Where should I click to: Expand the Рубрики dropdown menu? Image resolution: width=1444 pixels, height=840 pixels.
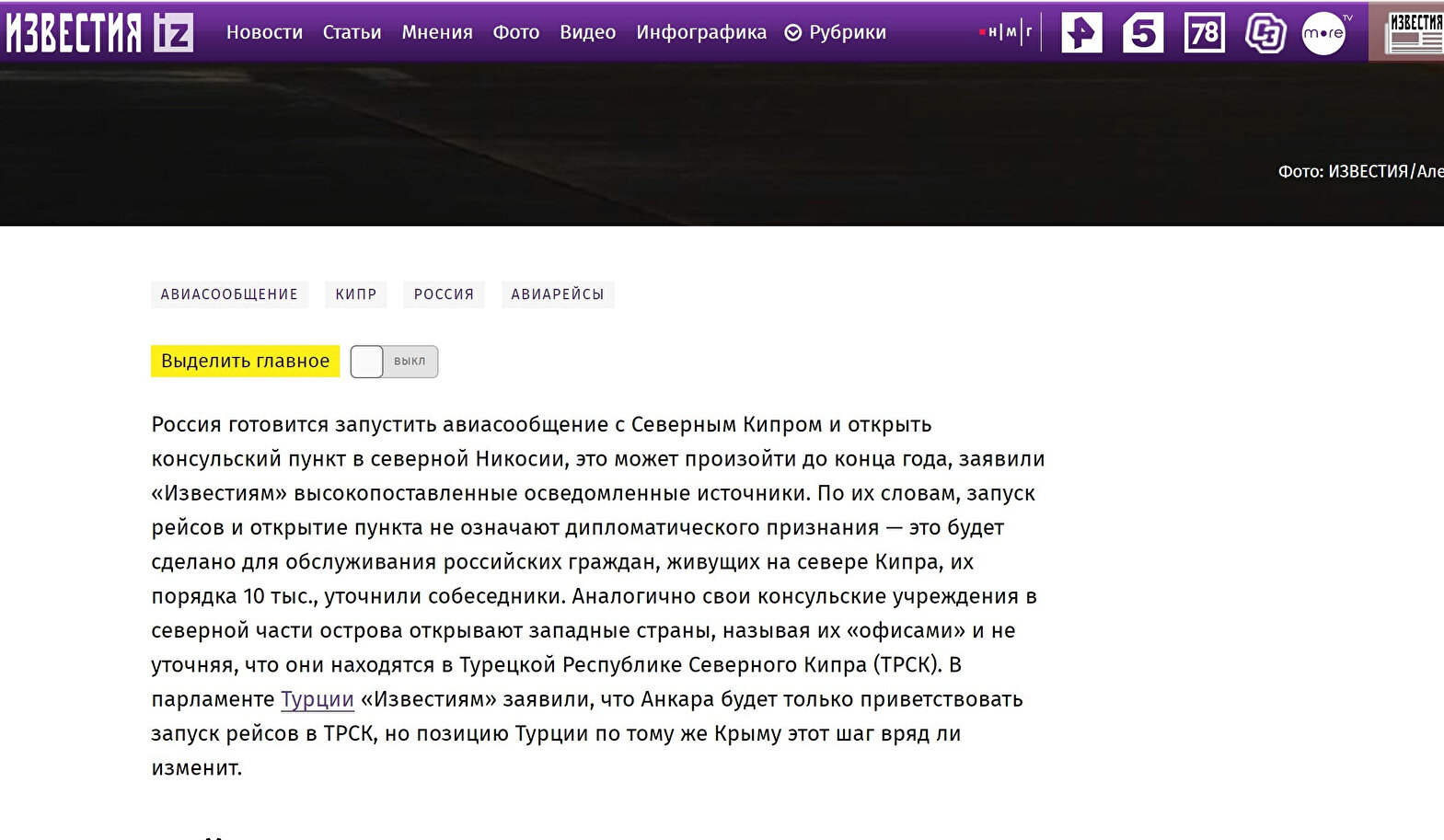(836, 32)
